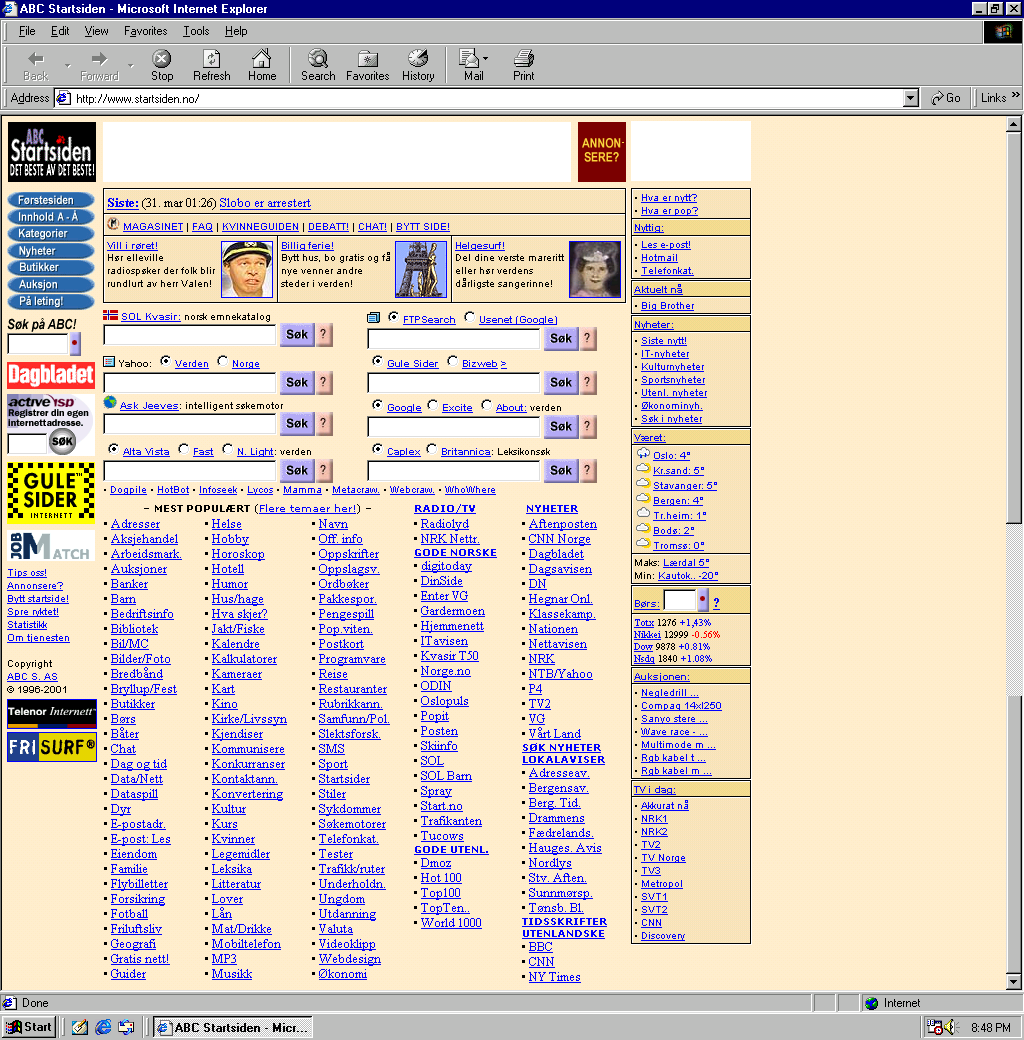Click the ABC Startsiden logo
Screen dimensions: 1024x1040
[x=52, y=151]
